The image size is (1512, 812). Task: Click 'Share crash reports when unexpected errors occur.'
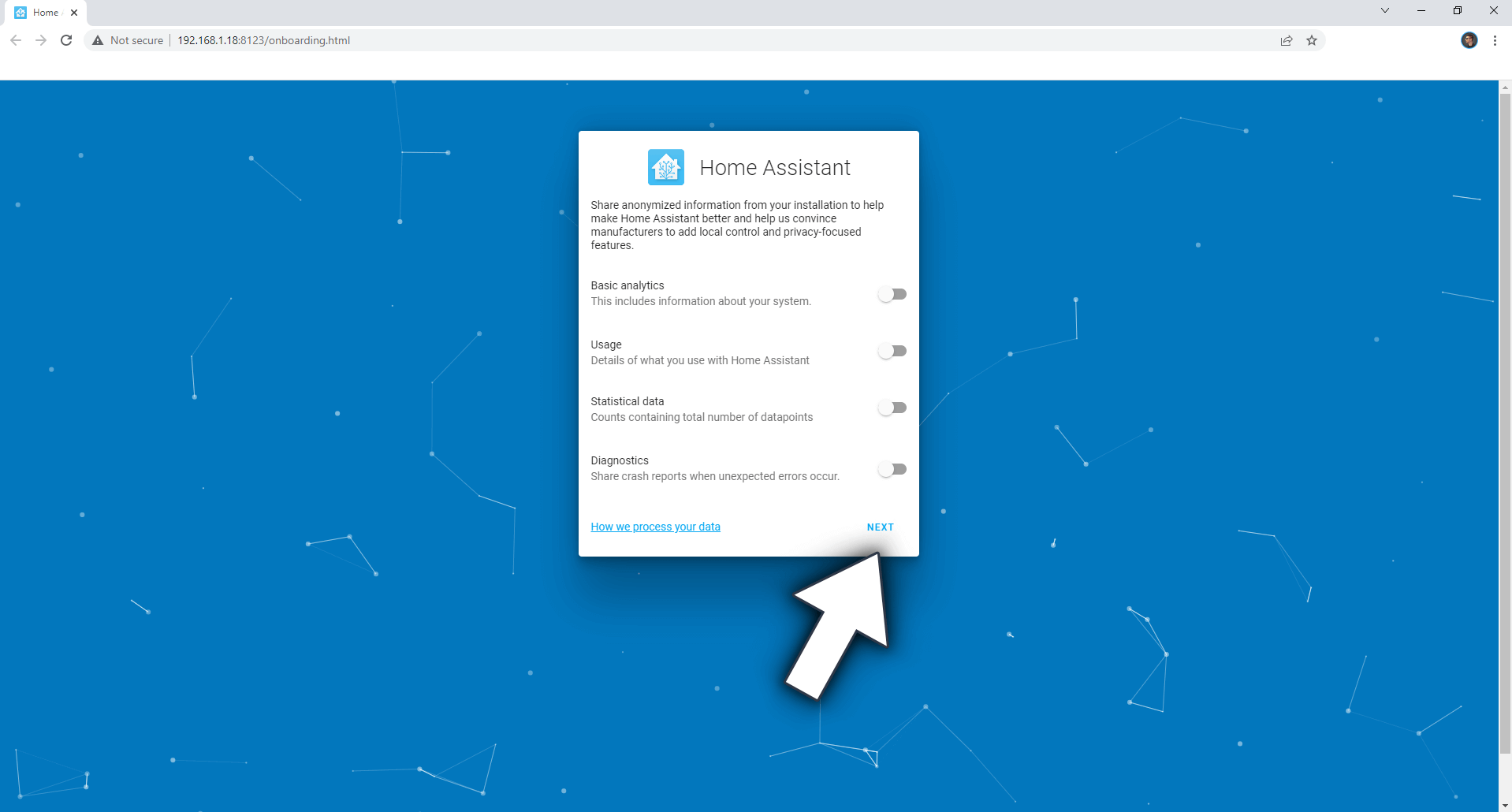715,476
